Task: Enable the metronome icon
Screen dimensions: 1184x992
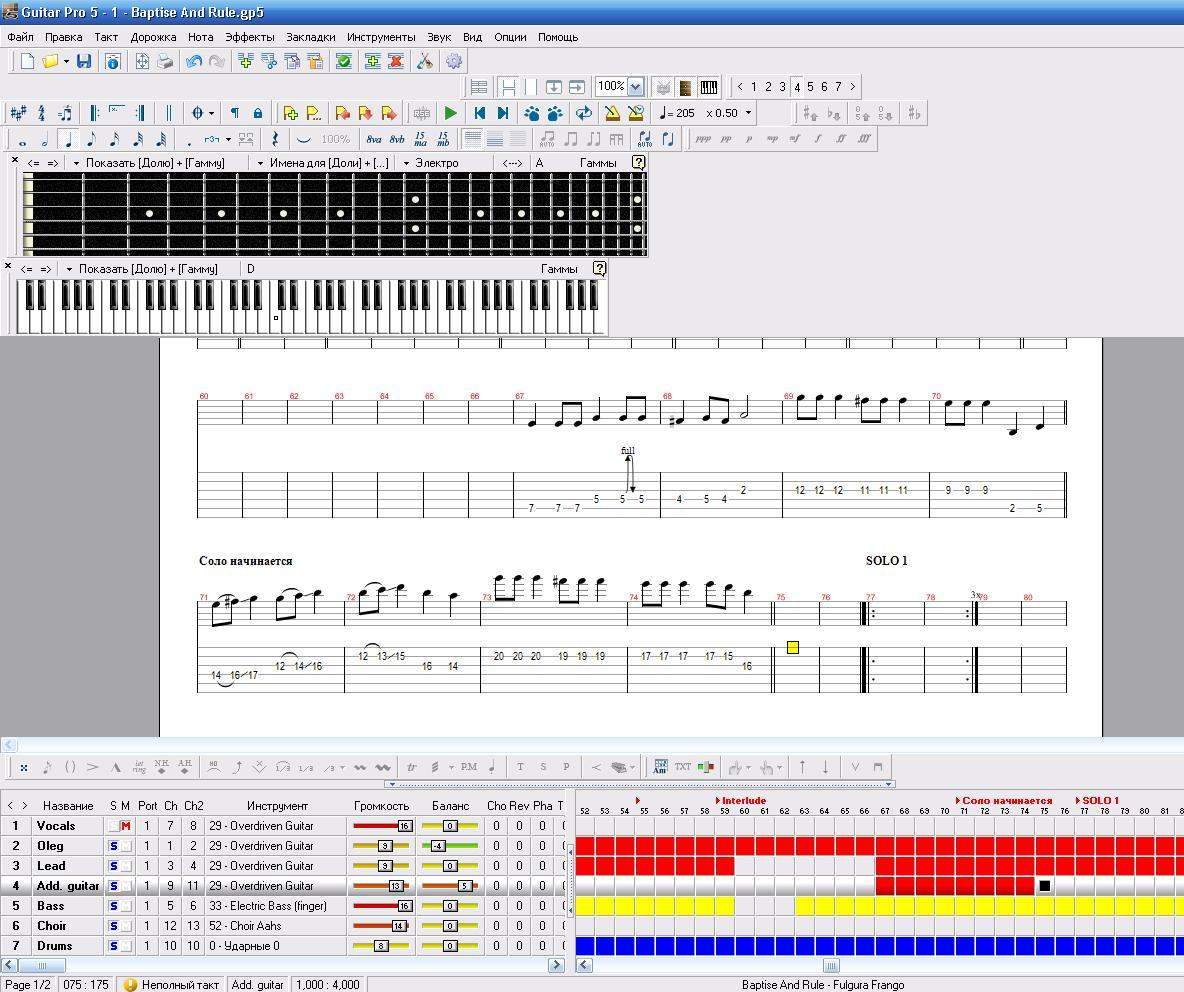Action: 612,113
